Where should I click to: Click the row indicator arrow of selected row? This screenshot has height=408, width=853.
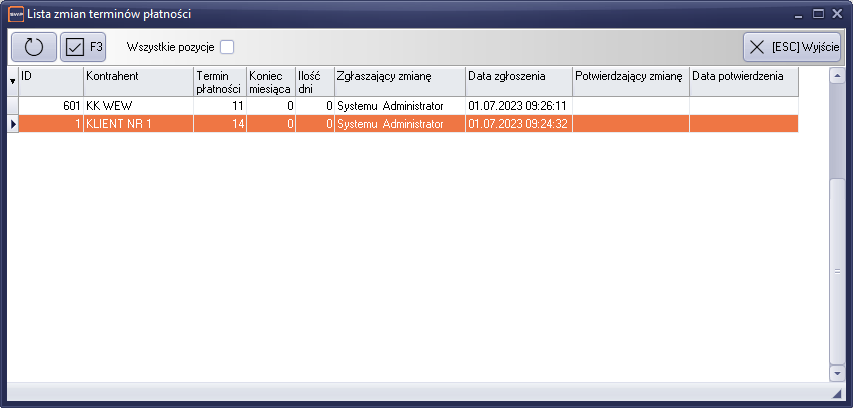tap(12, 124)
